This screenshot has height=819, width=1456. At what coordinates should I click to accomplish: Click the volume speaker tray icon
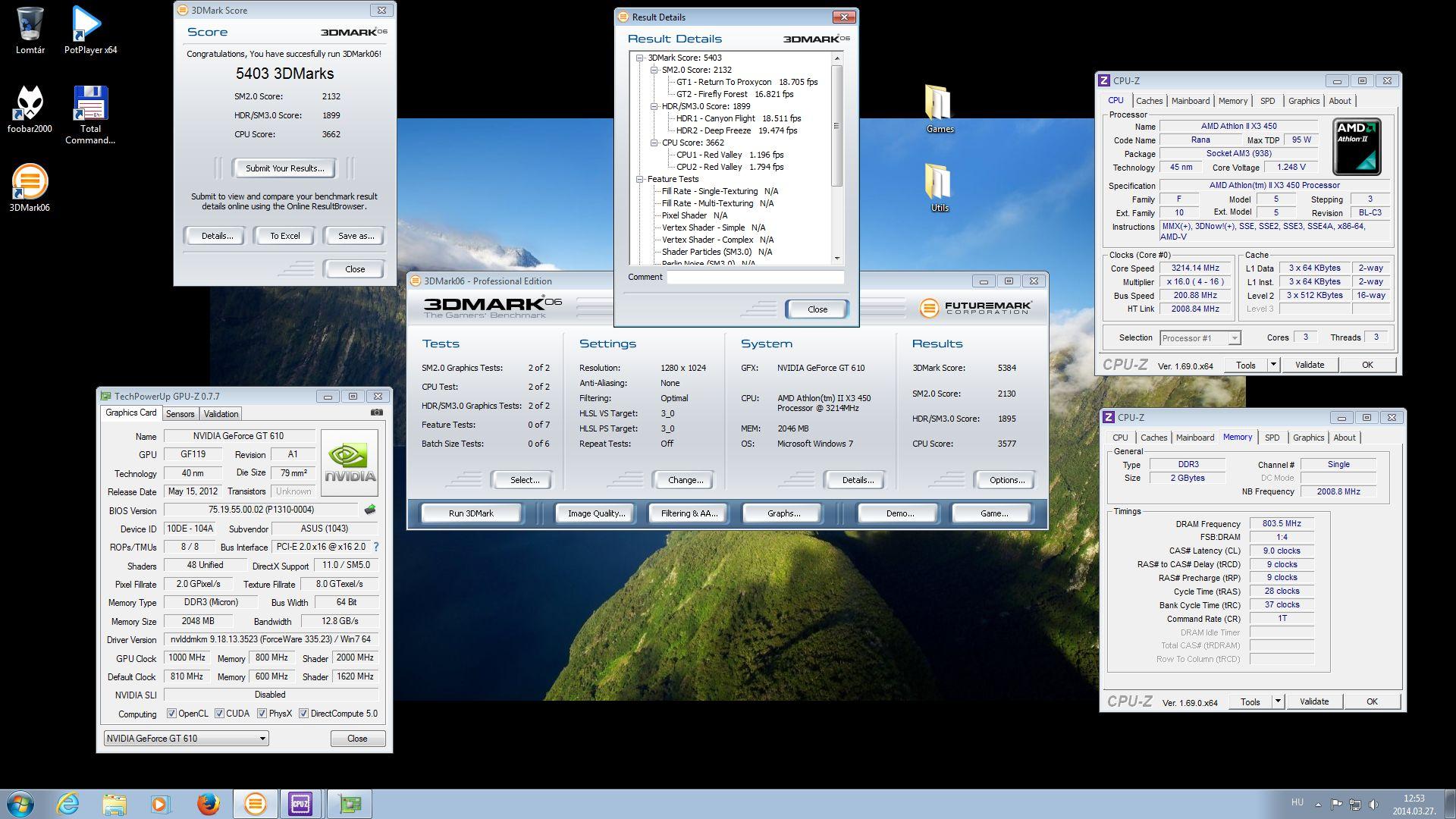(1373, 805)
